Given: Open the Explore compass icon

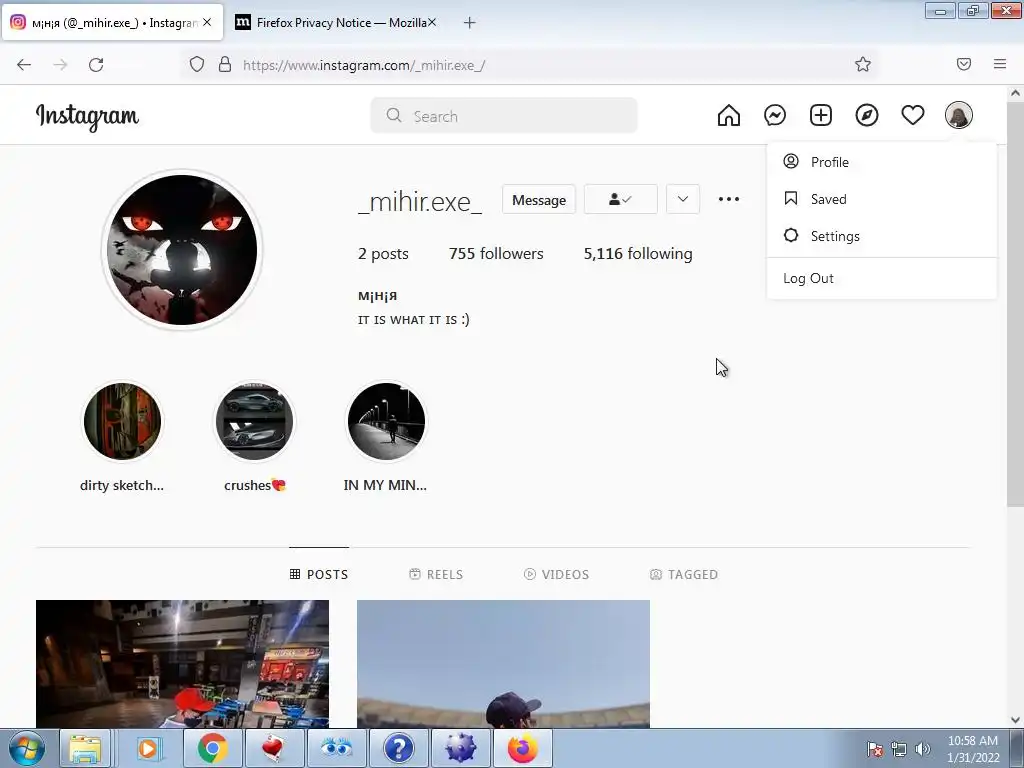Looking at the screenshot, I should pos(867,116).
